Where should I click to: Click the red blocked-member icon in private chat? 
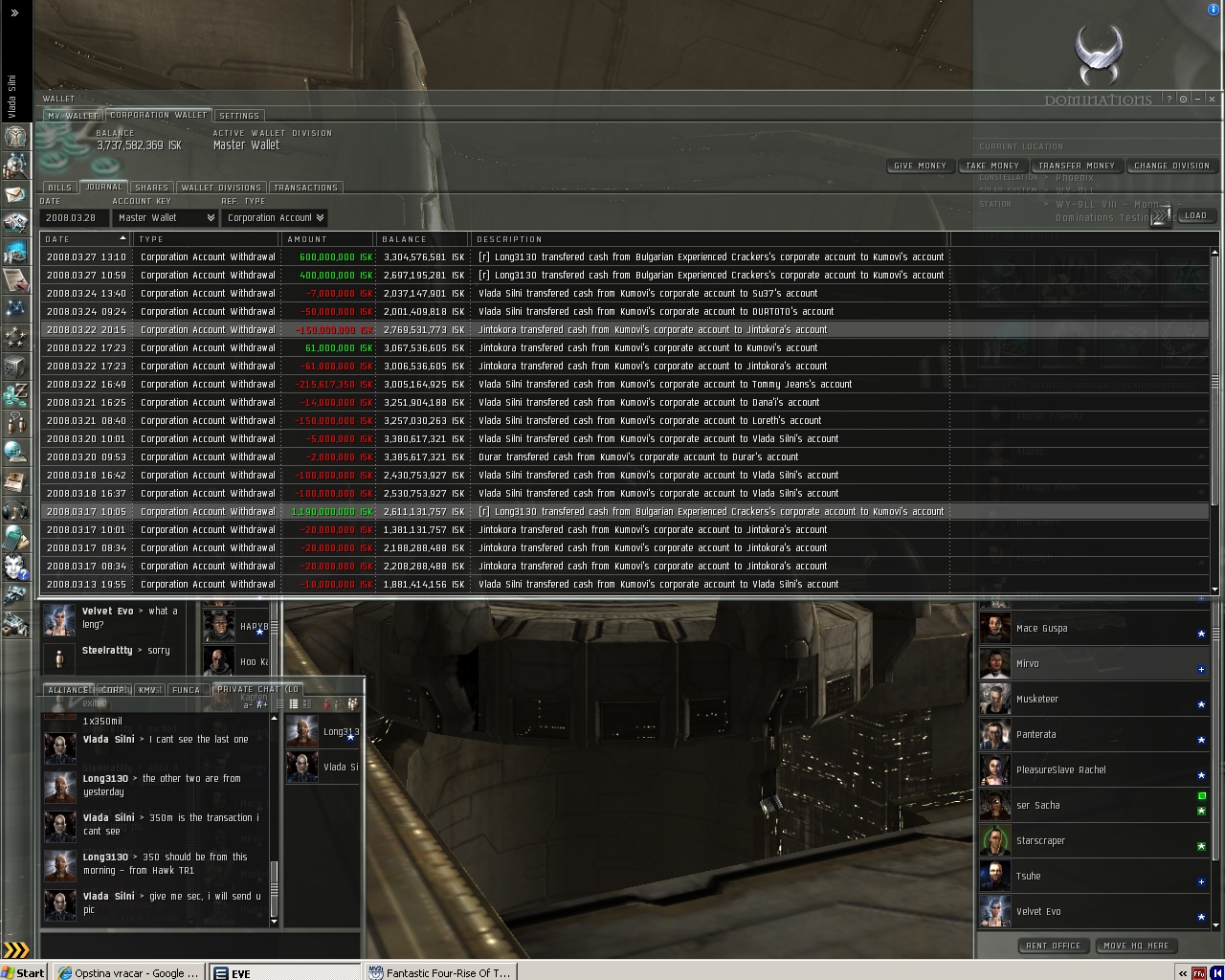(326, 704)
